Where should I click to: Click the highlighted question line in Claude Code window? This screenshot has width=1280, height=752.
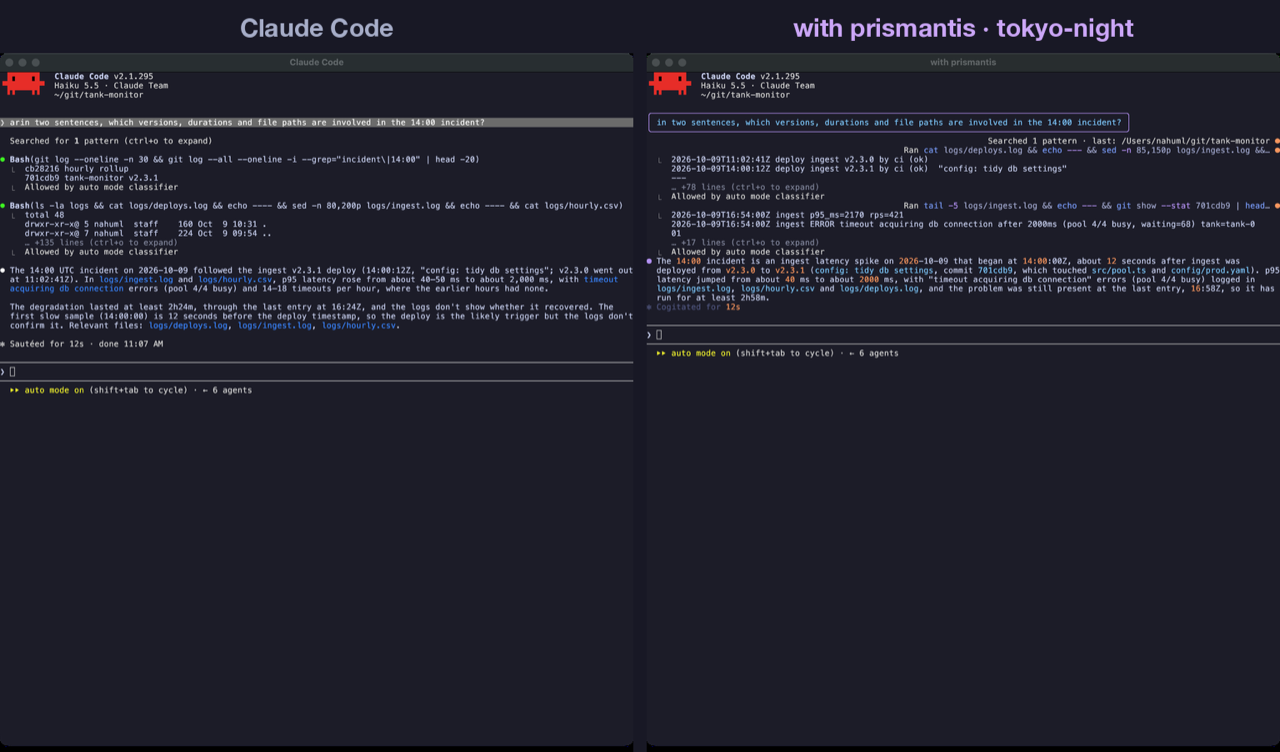pyautogui.click(x=316, y=123)
